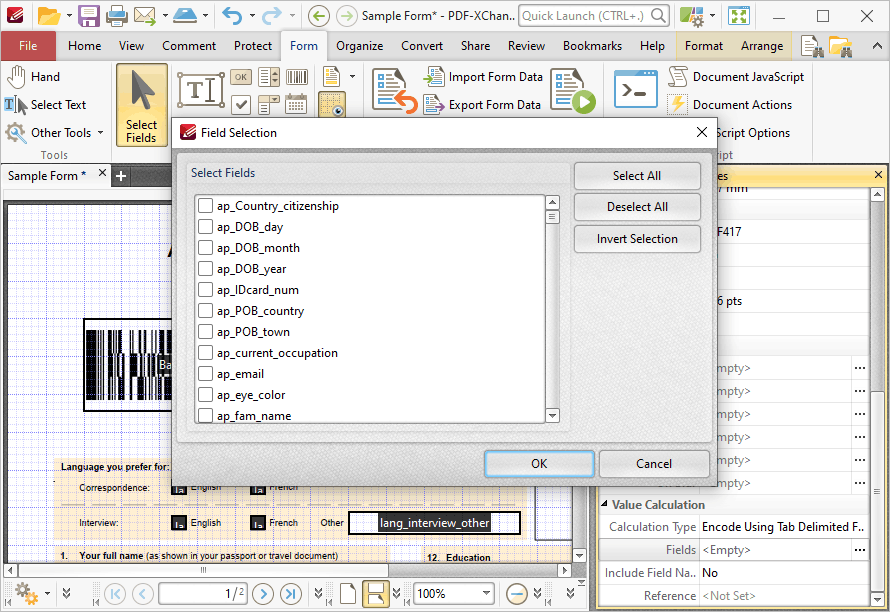
Task: Check the ap_Country_citizenship checkbox
Action: click(x=205, y=206)
